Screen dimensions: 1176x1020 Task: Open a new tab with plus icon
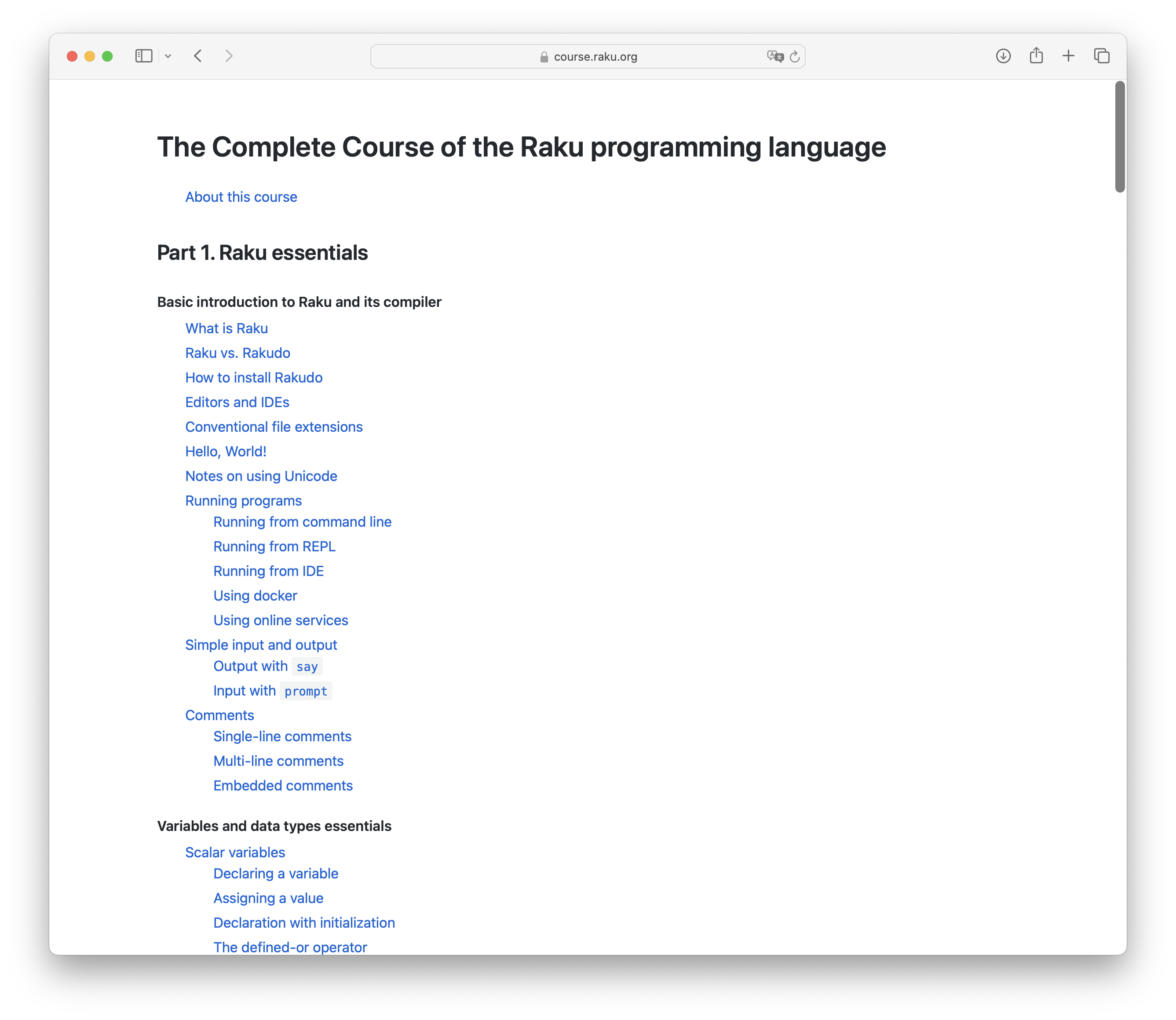pyautogui.click(x=1068, y=56)
